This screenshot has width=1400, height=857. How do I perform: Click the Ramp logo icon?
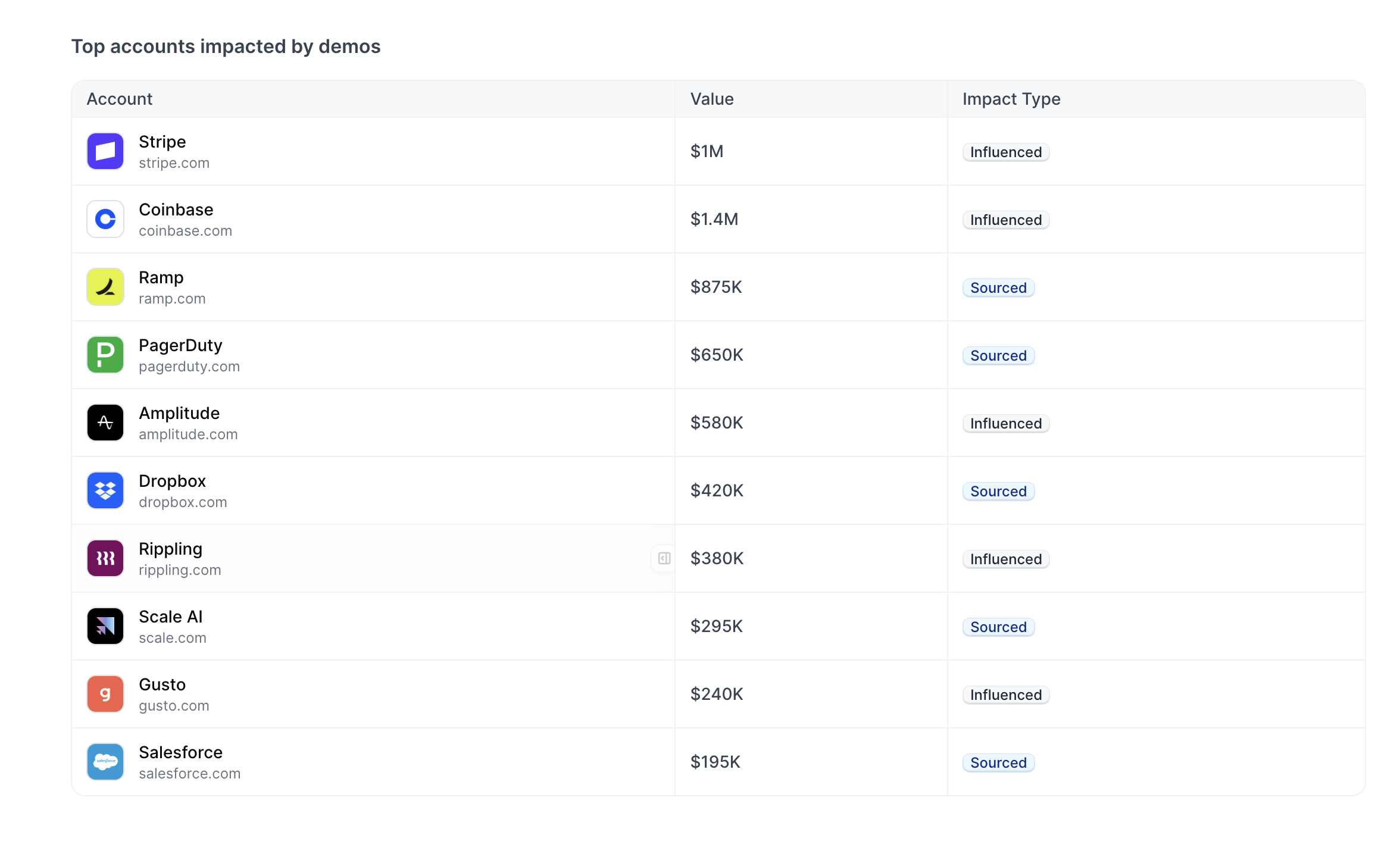tap(105, 287)
